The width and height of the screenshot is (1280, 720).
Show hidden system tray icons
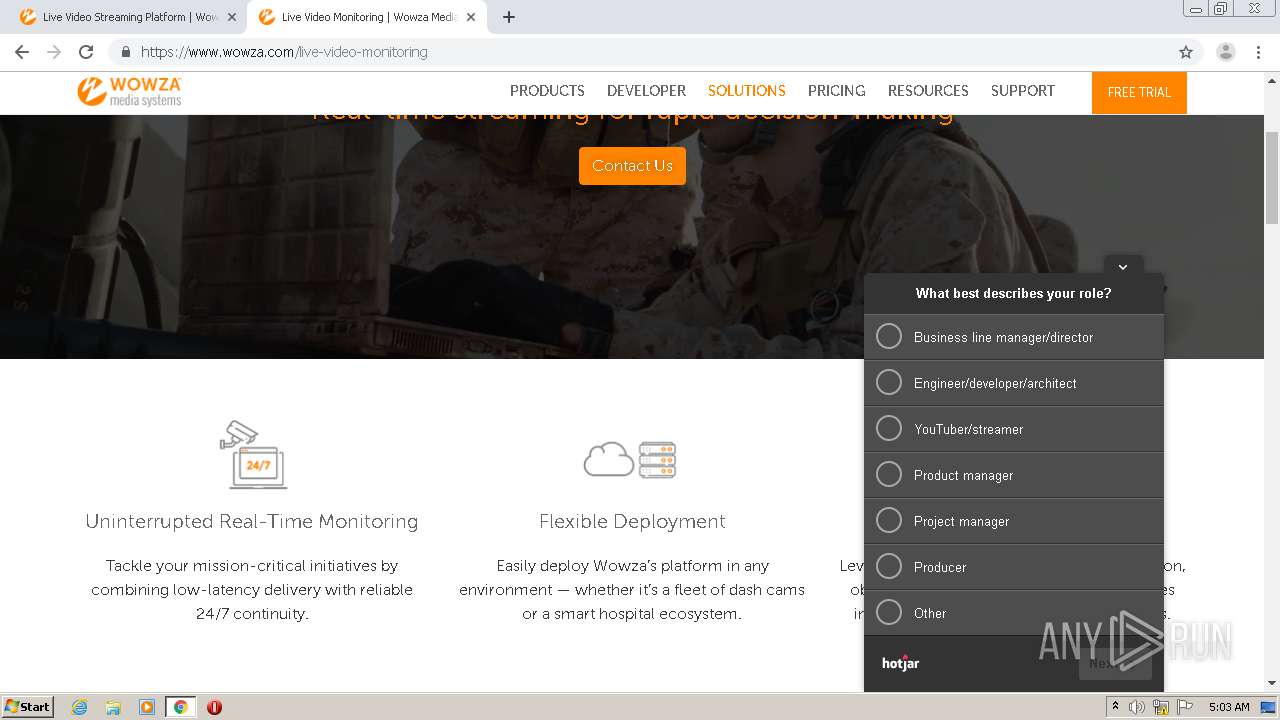click(1115, 707)
